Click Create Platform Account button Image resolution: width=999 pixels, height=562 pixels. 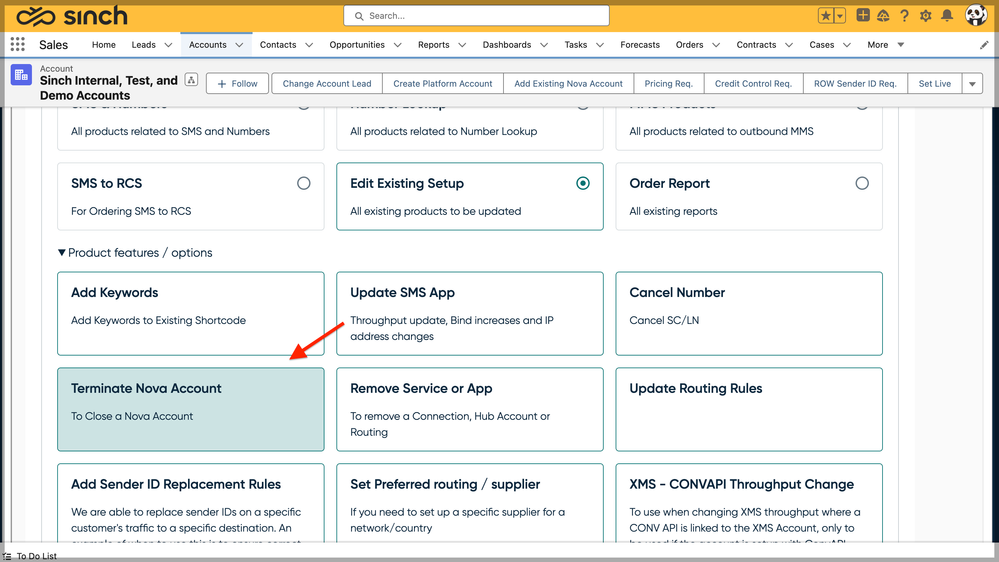(x=443, y=83)
